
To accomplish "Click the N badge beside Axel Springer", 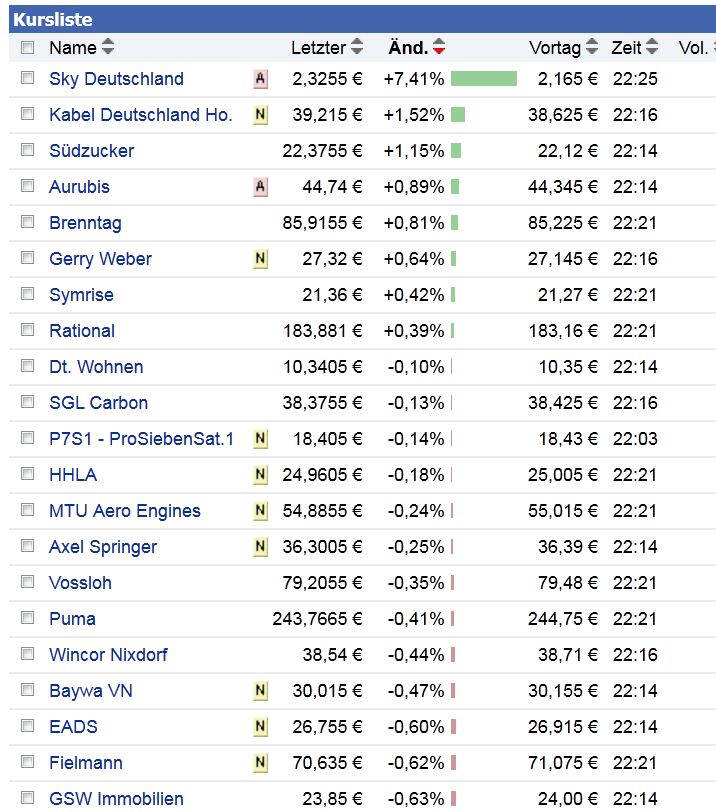I will pos(261,547).
